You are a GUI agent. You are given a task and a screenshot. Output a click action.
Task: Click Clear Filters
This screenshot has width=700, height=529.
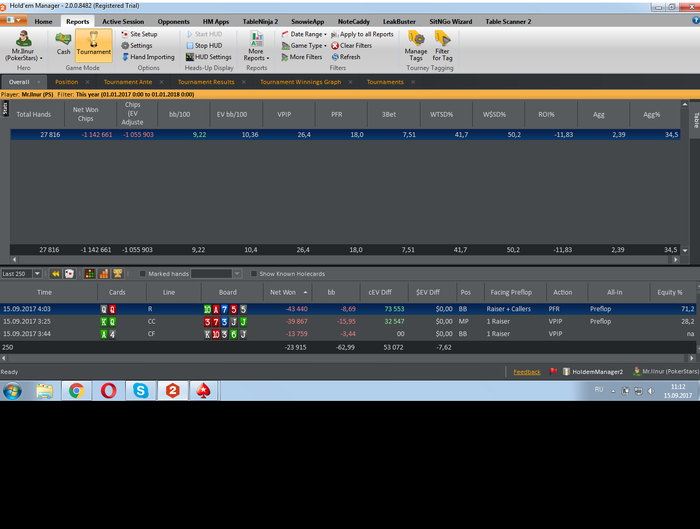(x=351, y=46)
